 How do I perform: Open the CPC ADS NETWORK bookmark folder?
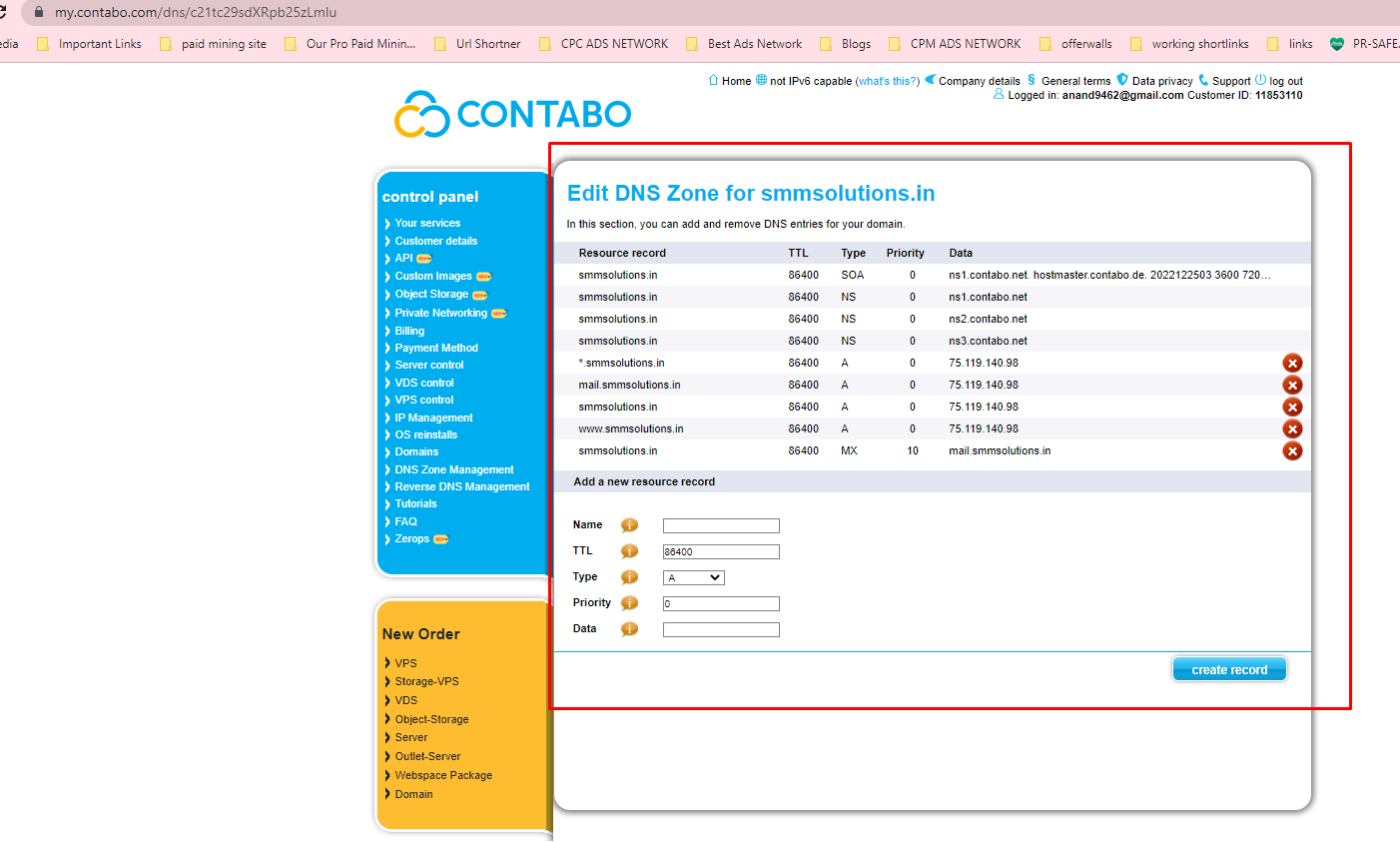pyautogui.click(x=603, y=44)
